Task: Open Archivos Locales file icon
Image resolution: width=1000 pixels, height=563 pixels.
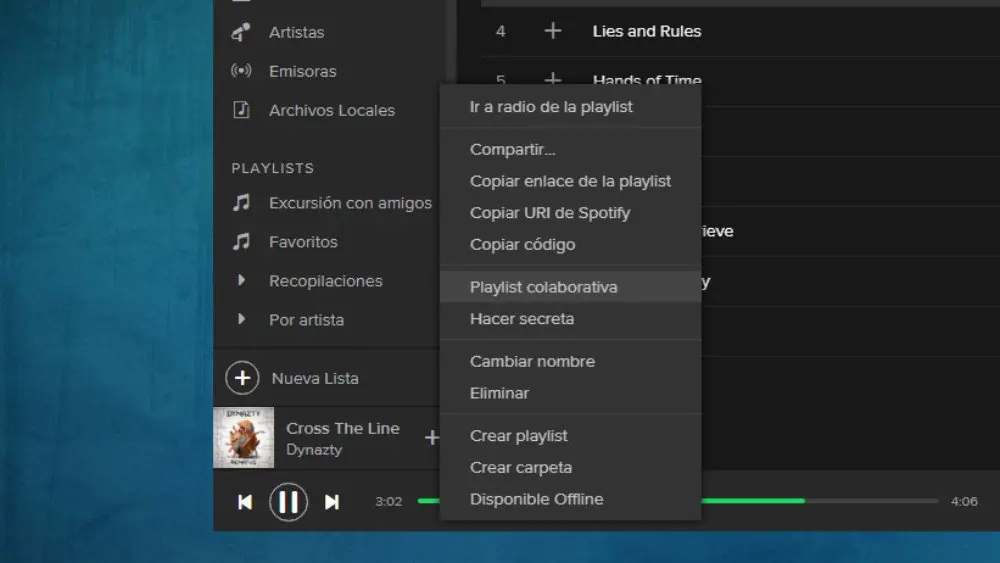Action: click(241, 110)
